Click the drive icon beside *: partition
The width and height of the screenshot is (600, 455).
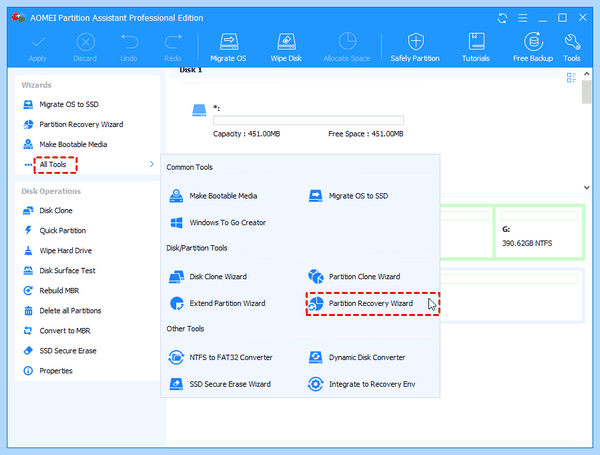coord(199,110)
